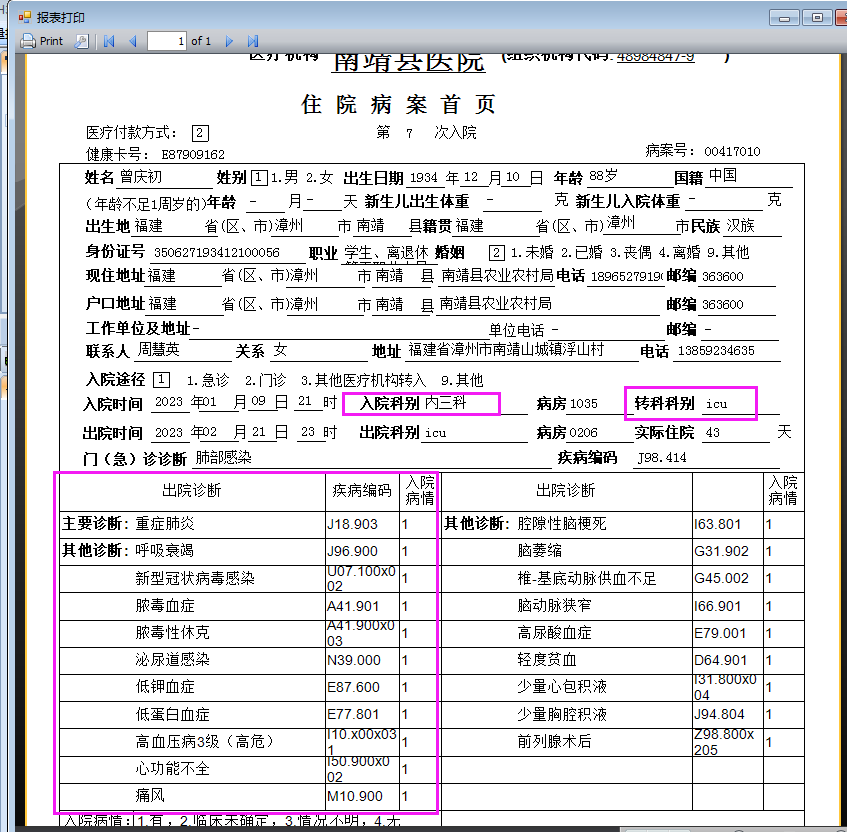847x832 pixels.
Task: Click the hospital name 南靖县医院
Action: pos(408,62)
